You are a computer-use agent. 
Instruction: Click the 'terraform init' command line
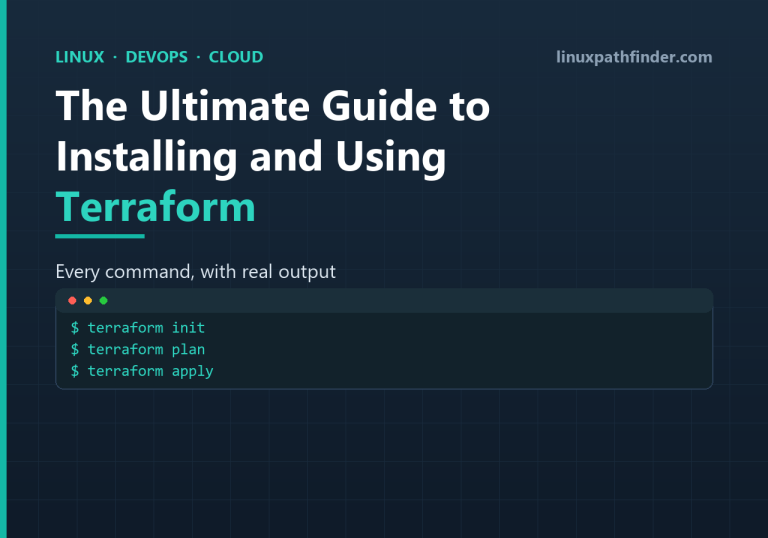point(138,327)
